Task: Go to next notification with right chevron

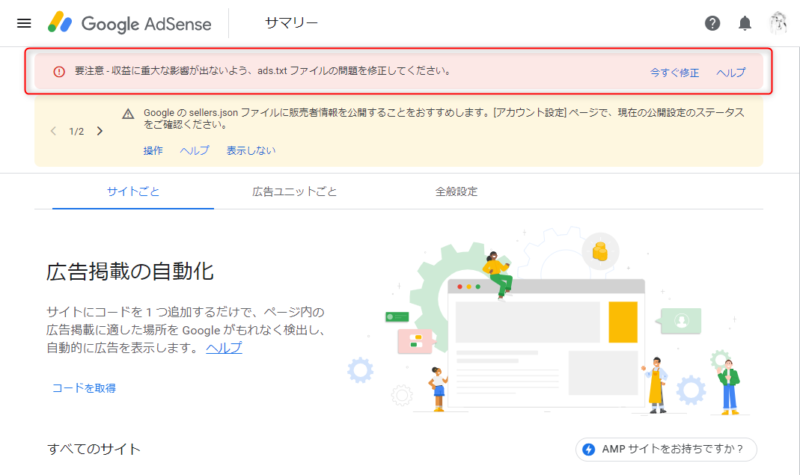Action: [100, 131]
